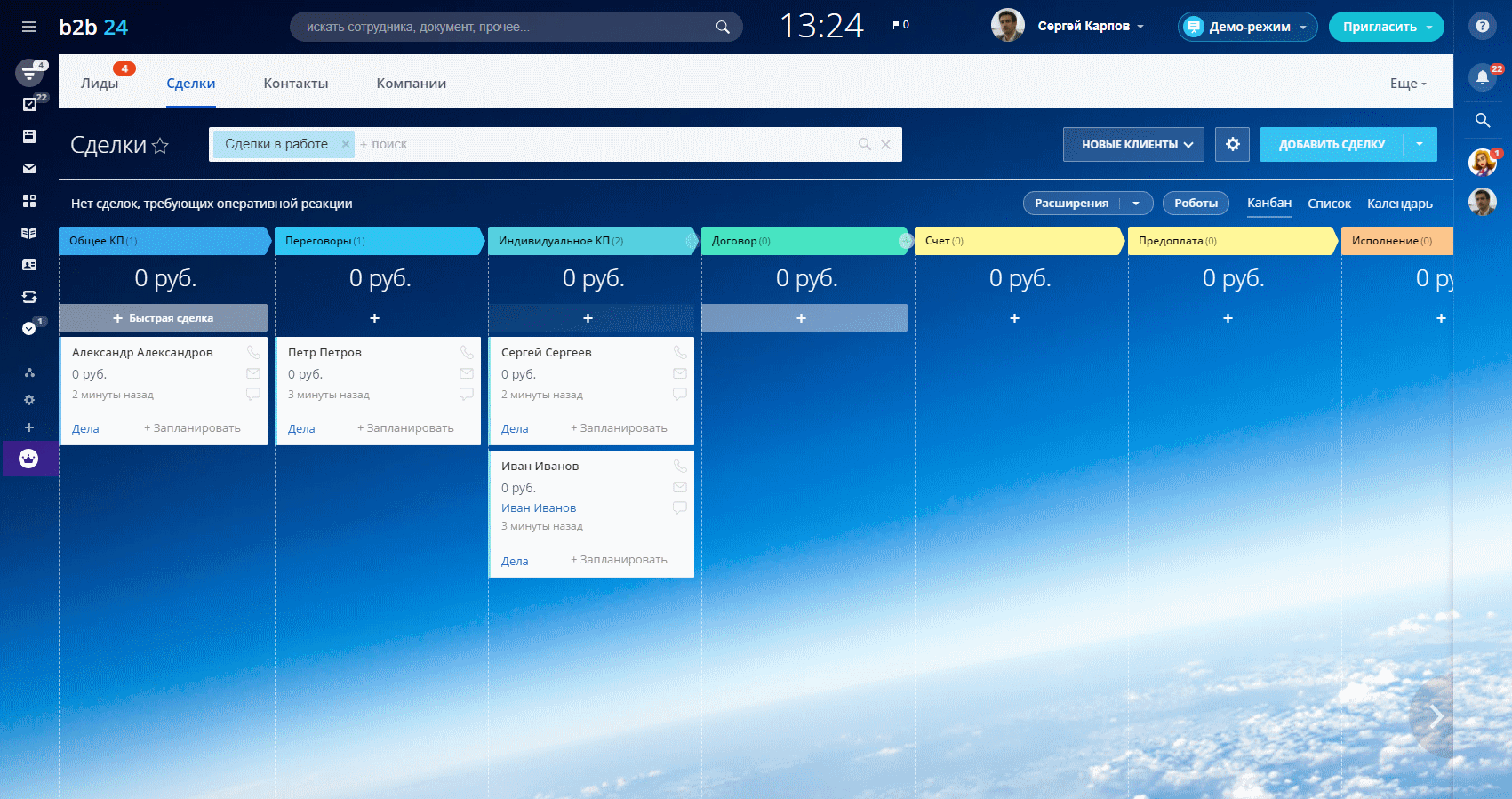Open the open-book icon in left sidebar
The width and height of the screenshot is (1512, 799).
(x=29, y=233)
